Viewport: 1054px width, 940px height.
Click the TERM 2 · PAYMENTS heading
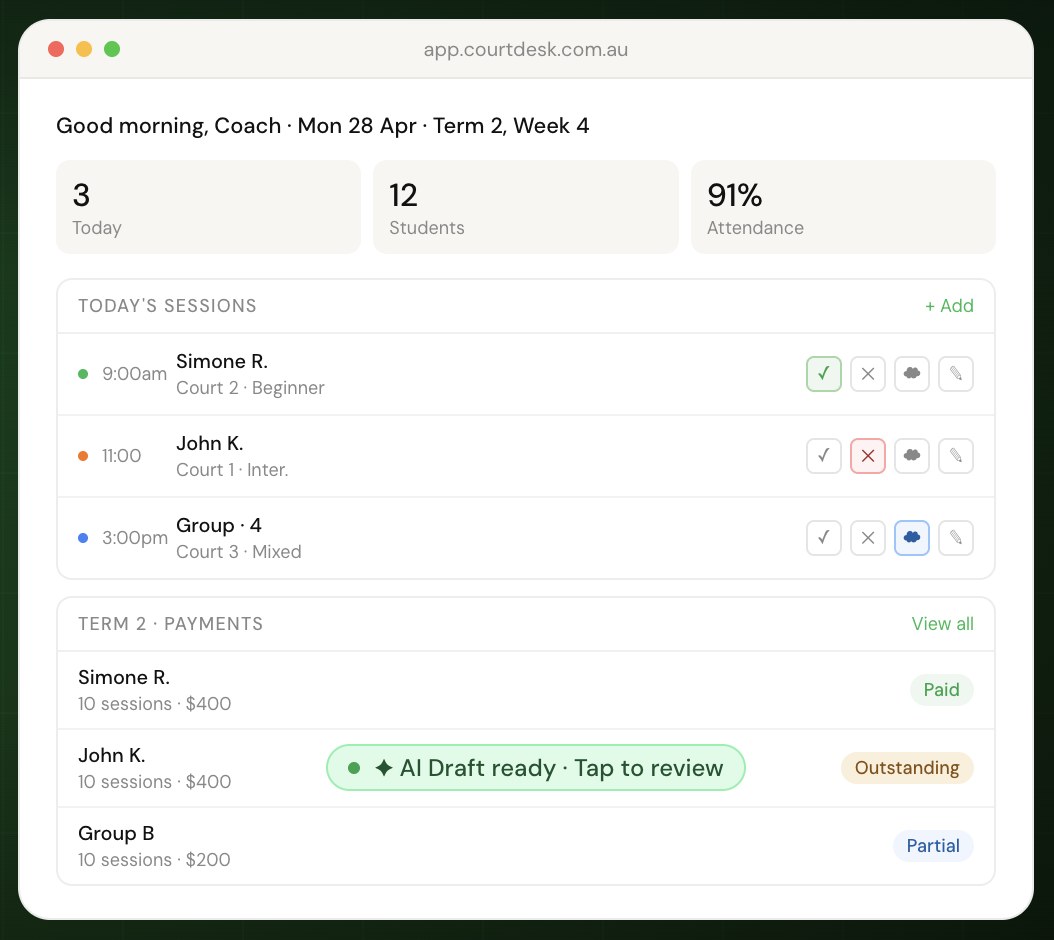coord(171,624)
